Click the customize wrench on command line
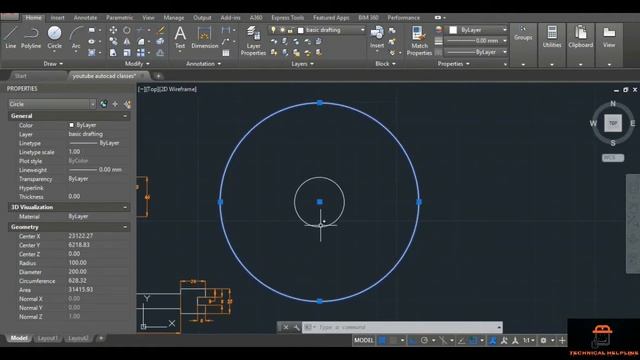This screenshot has height=360, width=640. point(297,327)
